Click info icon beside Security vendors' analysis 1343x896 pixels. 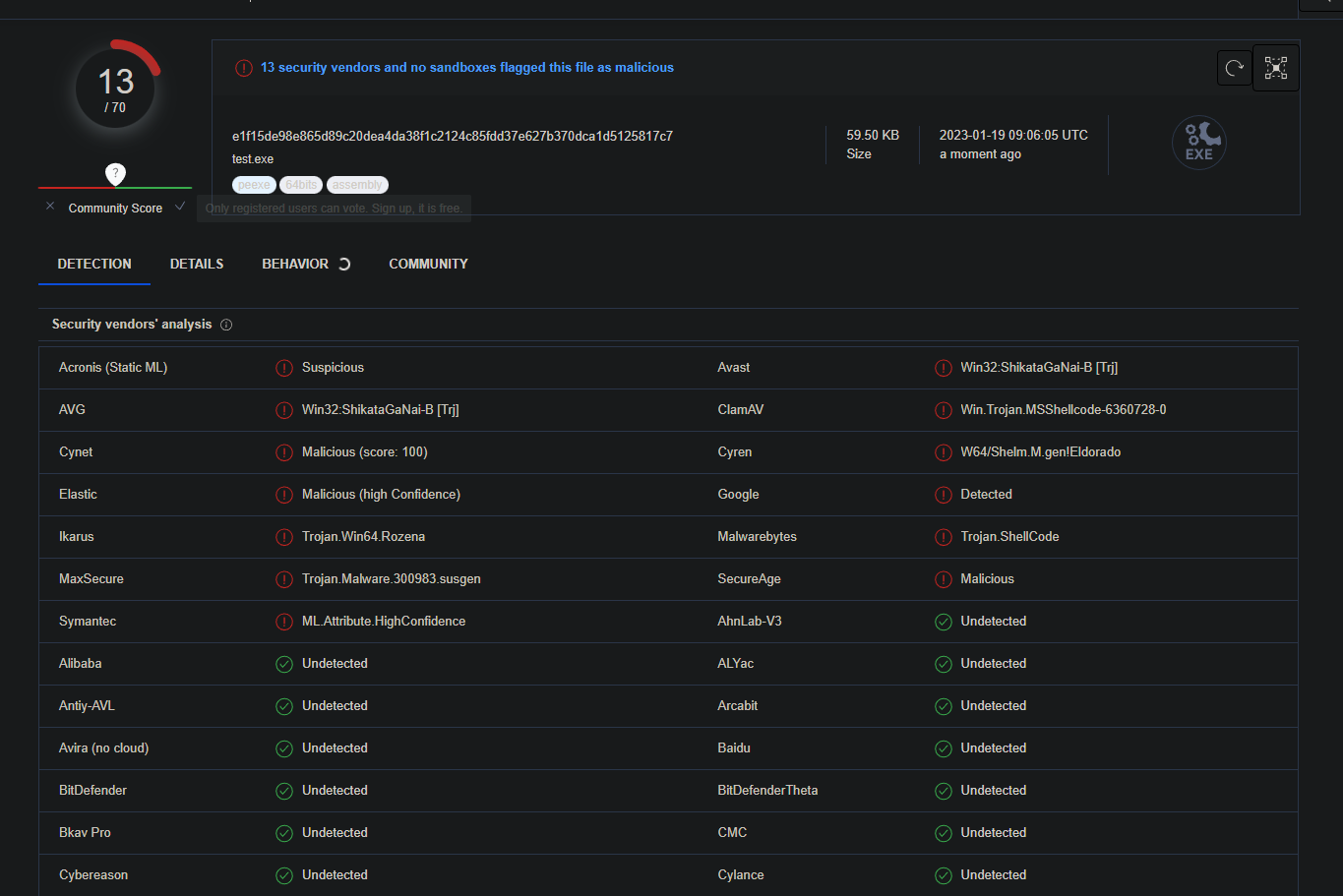pyautogui.click(x=226, y=325)
